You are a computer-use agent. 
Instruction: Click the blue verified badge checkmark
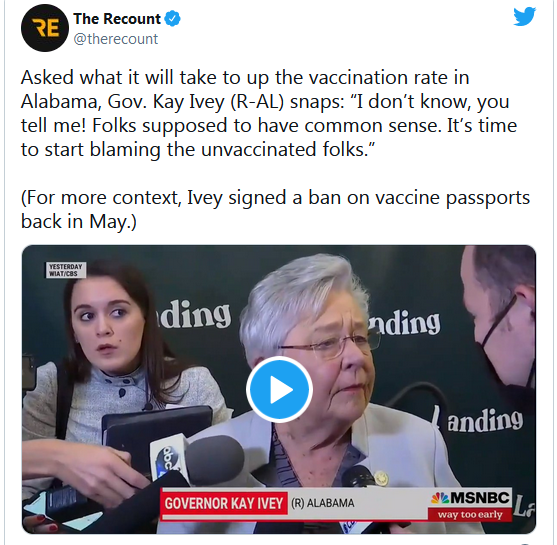tap(173, 19)
